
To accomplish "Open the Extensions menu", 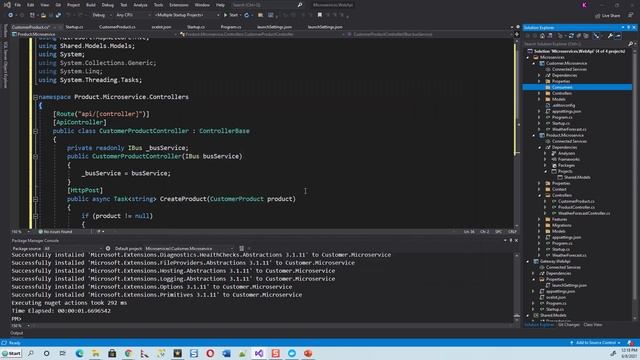I will [x=179, y=5].
